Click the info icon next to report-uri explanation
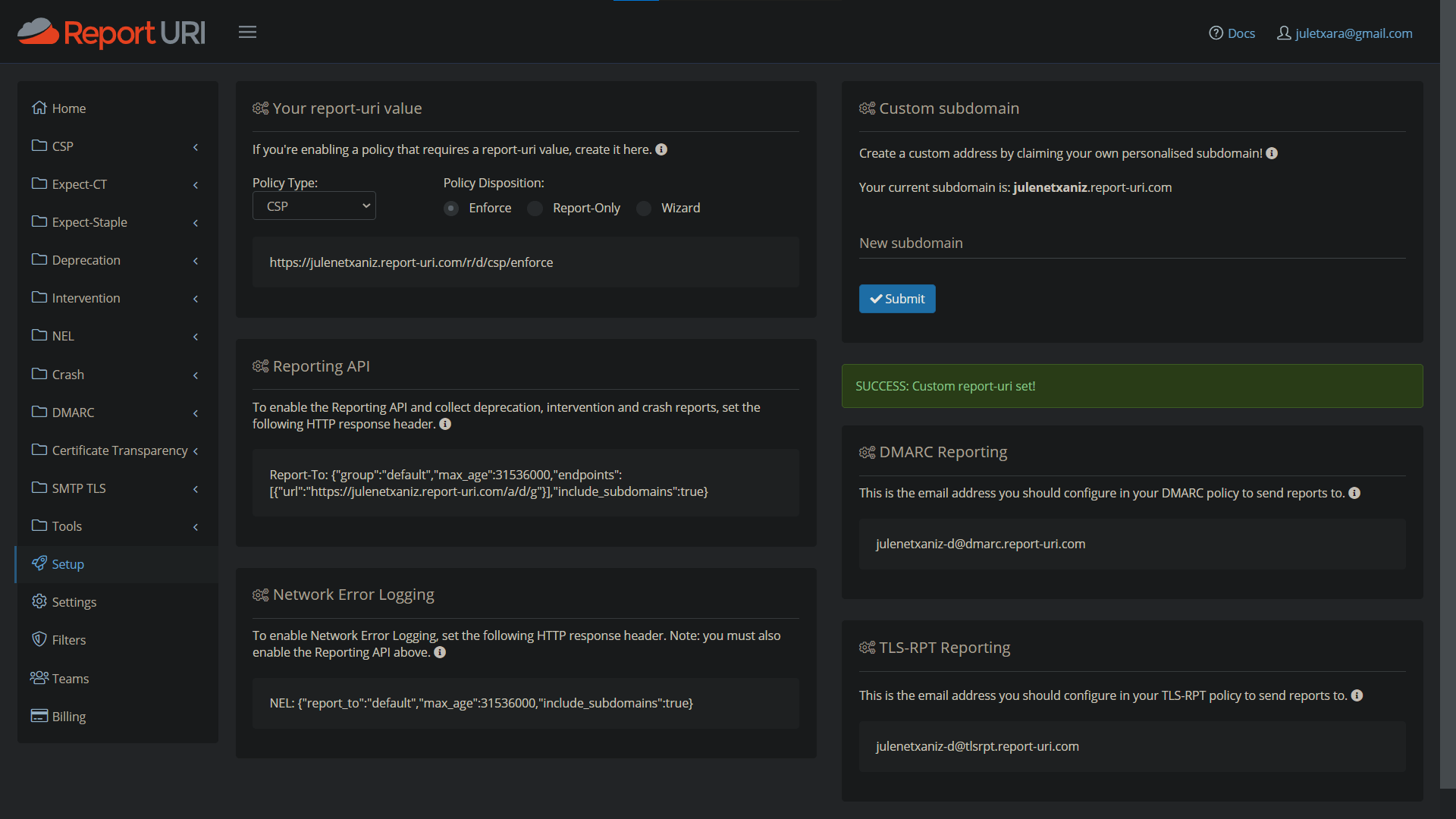 click(x=661, y=149)
